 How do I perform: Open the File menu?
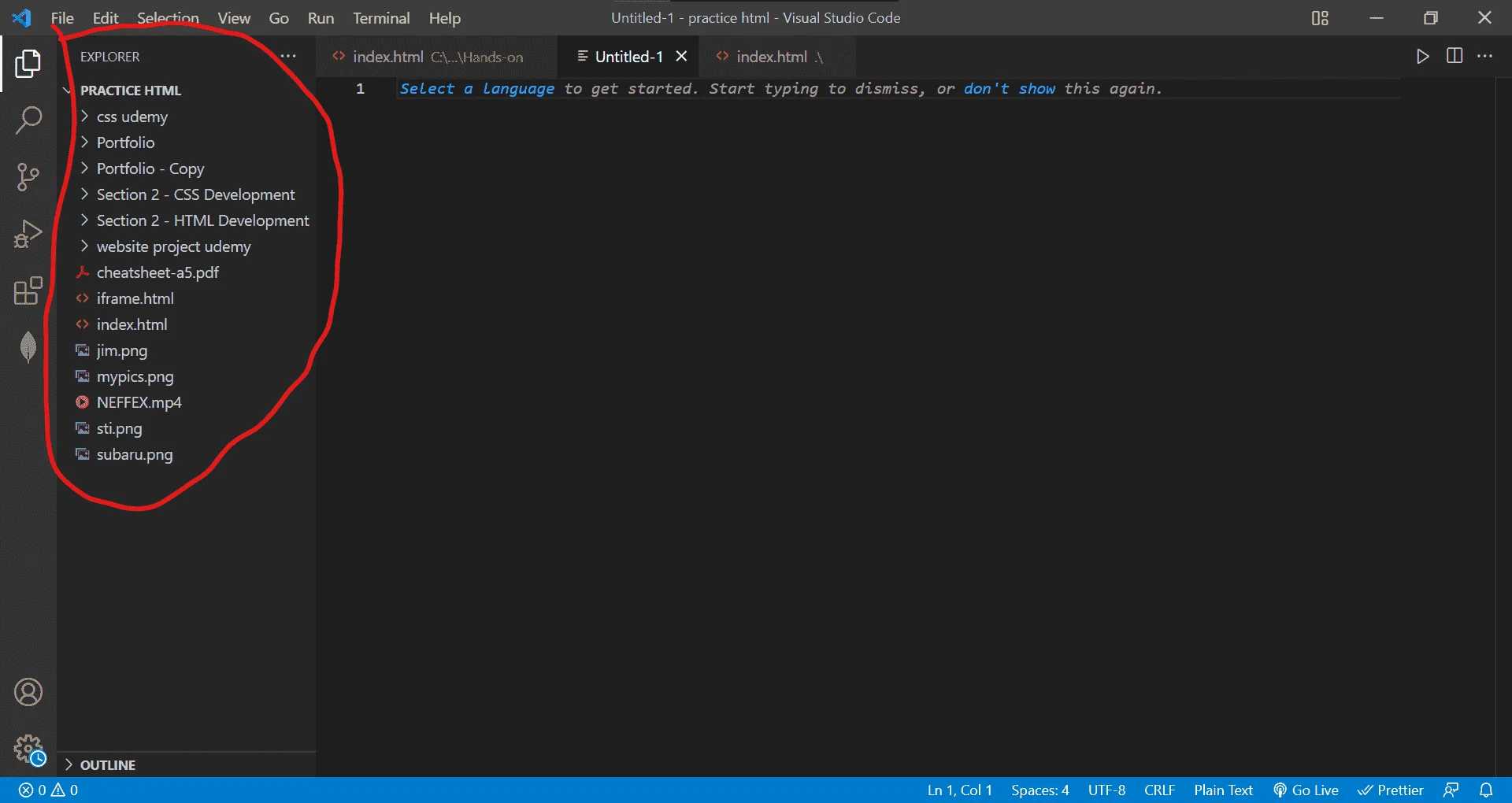pyautogui.click(x=62, y=18)
